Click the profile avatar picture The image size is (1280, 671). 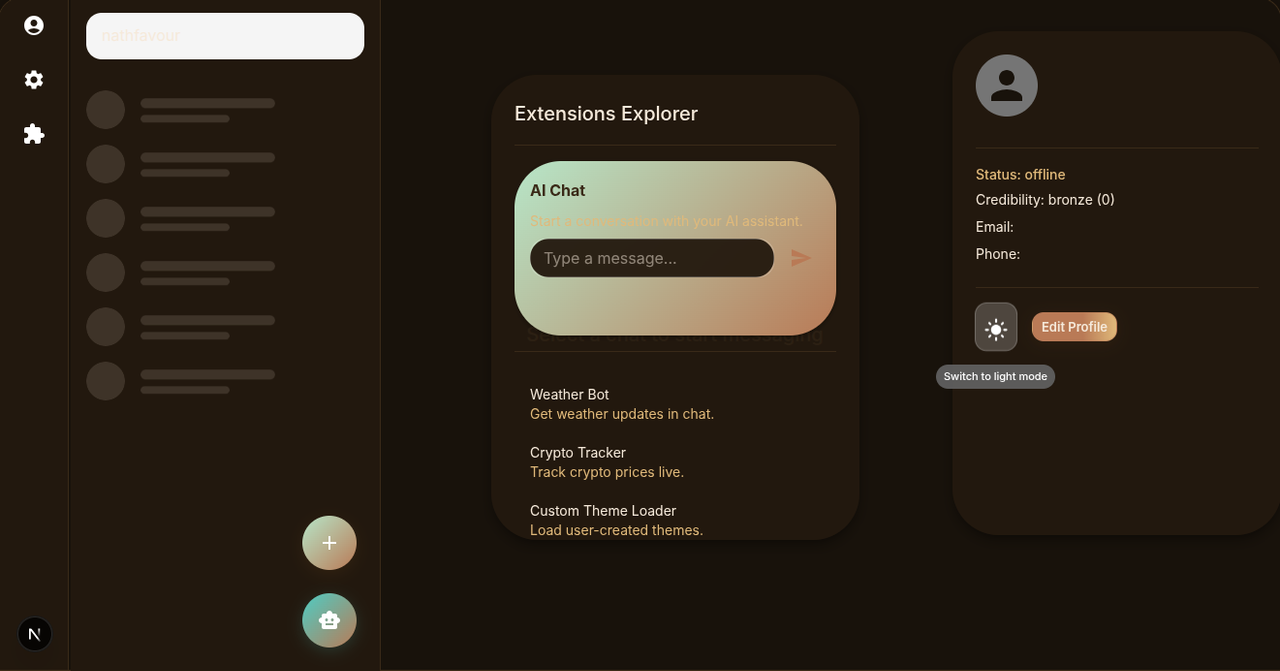(x=1006, y=86)
